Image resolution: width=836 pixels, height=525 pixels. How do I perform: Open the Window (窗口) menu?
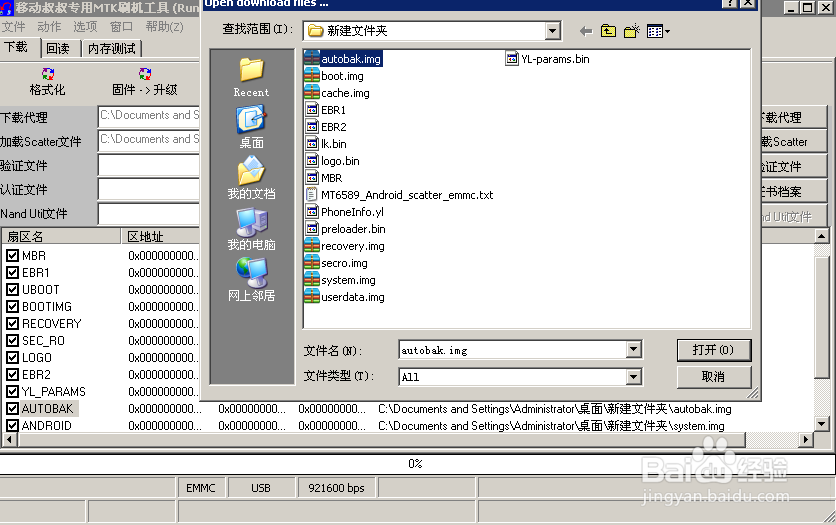tap(121, 27)
